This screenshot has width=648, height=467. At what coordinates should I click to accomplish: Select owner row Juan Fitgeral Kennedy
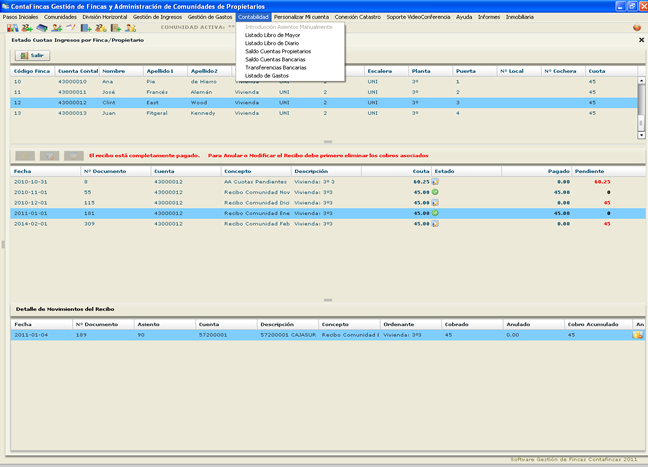324,113
